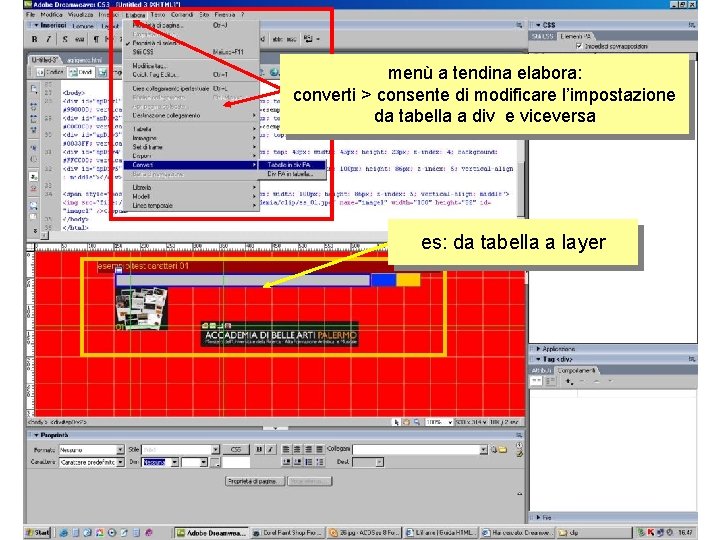Click Bold B button in Properties panel
The image size is (720, 540).
click(259, 450)
